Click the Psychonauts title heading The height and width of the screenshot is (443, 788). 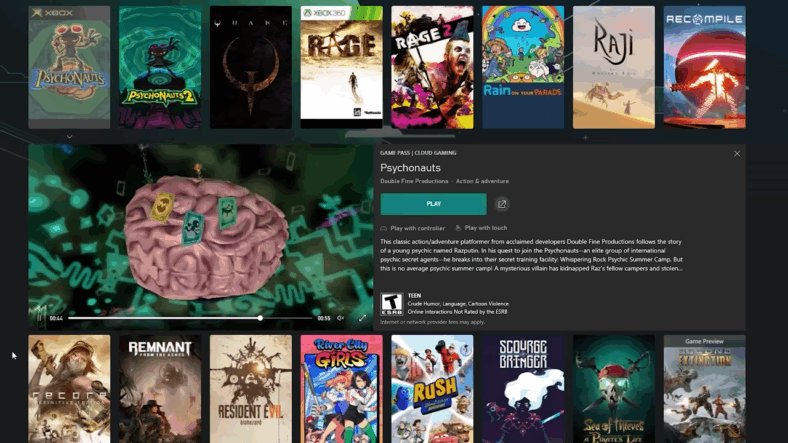(410, 168)
